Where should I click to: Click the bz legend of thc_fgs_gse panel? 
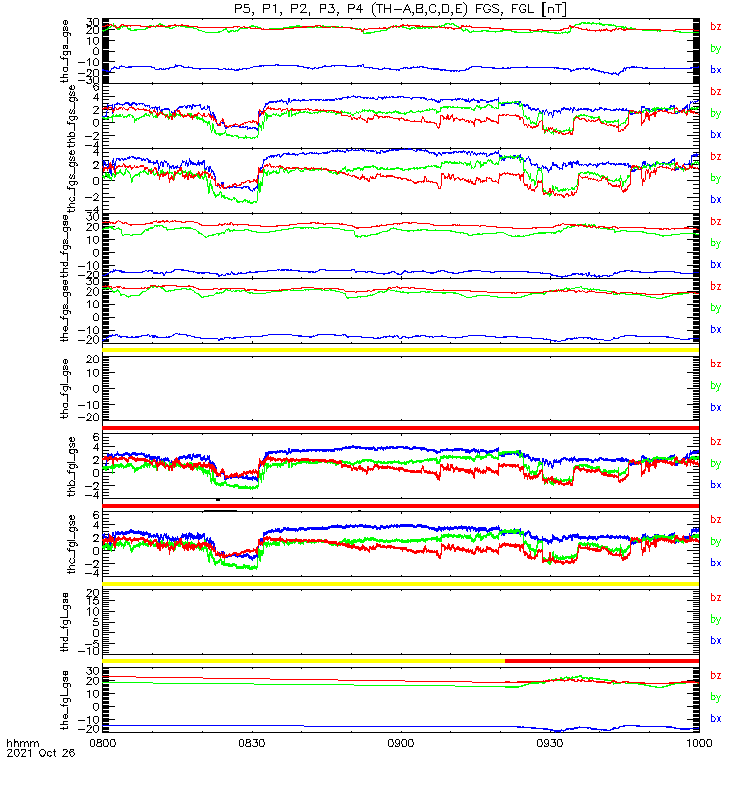tap(716, 156)
